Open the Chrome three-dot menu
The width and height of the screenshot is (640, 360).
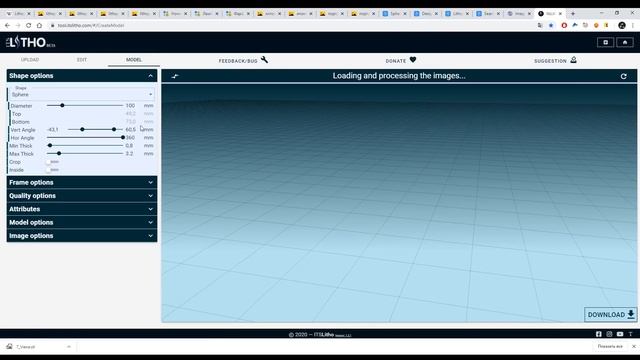pos(633,25)
